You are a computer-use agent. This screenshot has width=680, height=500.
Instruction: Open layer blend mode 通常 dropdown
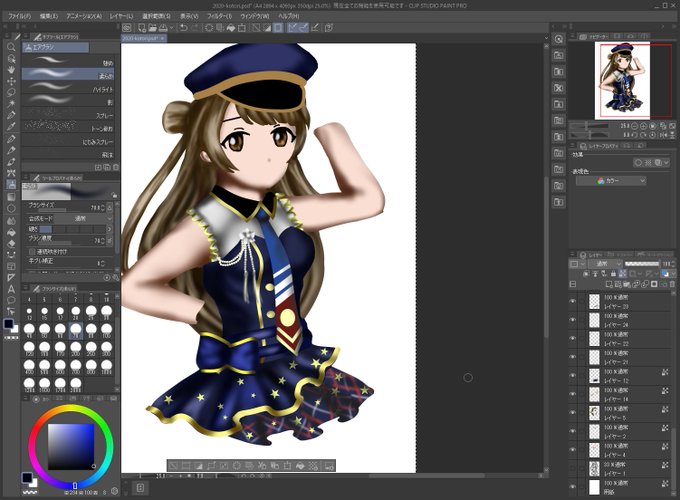click(x=605, y=264)
